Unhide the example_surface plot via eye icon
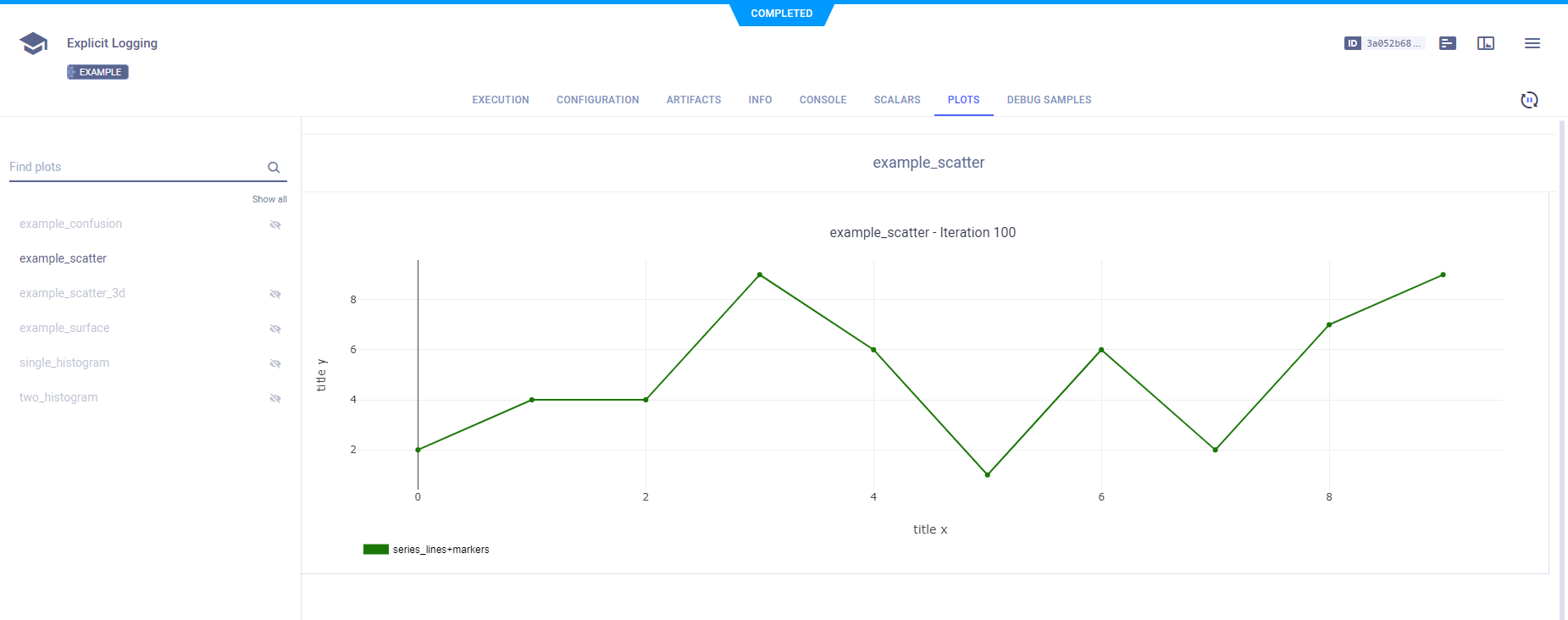 point(275,329)
